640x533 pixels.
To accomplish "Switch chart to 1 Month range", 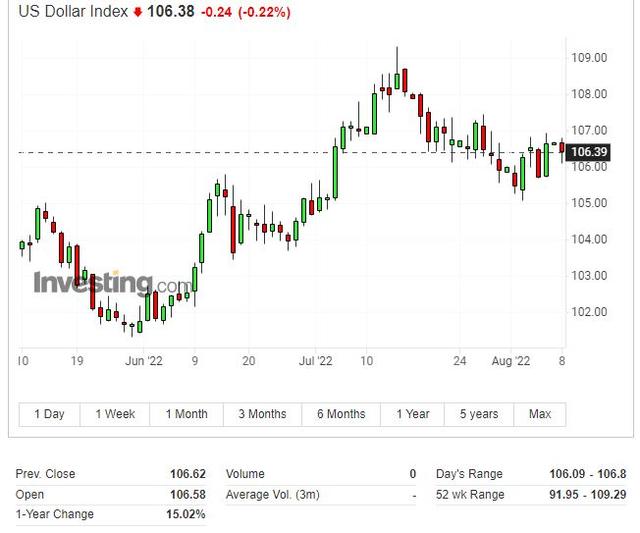I will (x=187, y=414).
